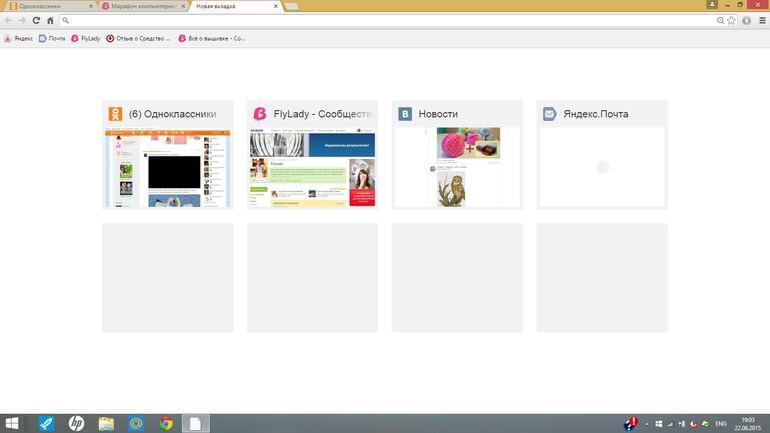Switch the ENG input language indicator
The image size is (770, 433).
[x=721, y=424]
